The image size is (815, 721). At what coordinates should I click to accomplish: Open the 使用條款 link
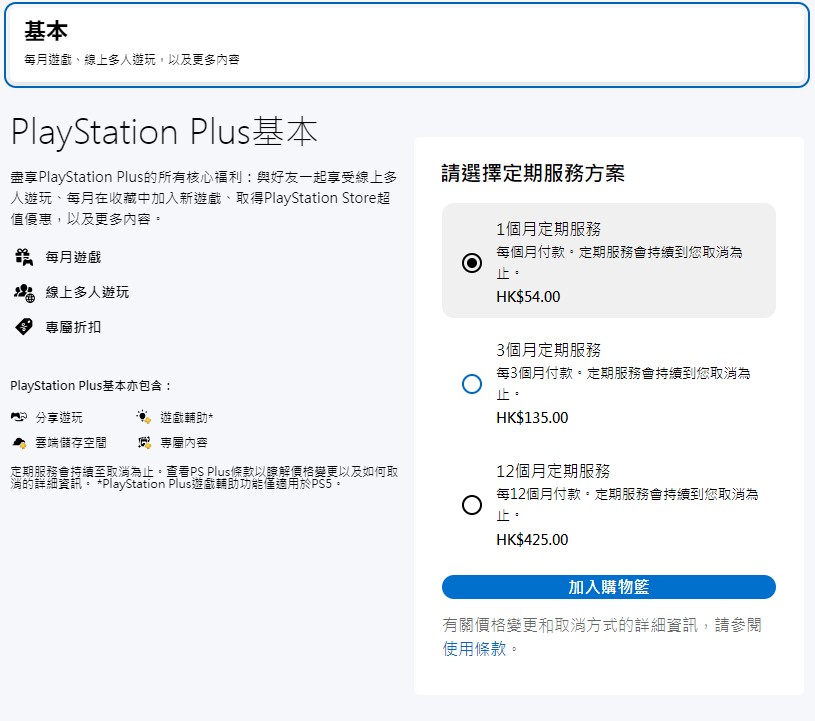pos(474,648)
